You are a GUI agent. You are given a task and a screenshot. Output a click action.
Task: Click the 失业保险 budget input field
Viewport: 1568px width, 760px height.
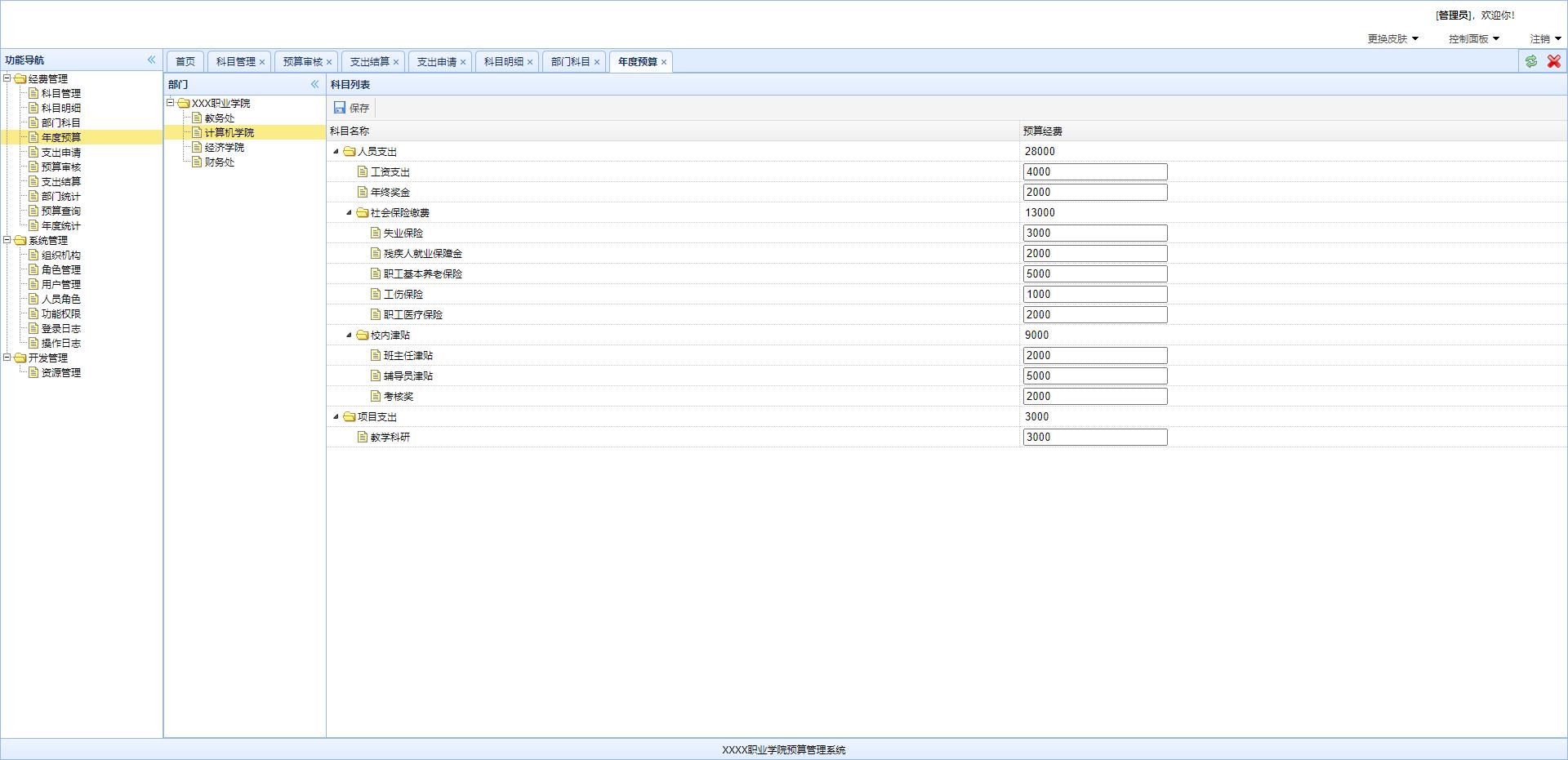pyautogui.click(x=1095, y=233)
